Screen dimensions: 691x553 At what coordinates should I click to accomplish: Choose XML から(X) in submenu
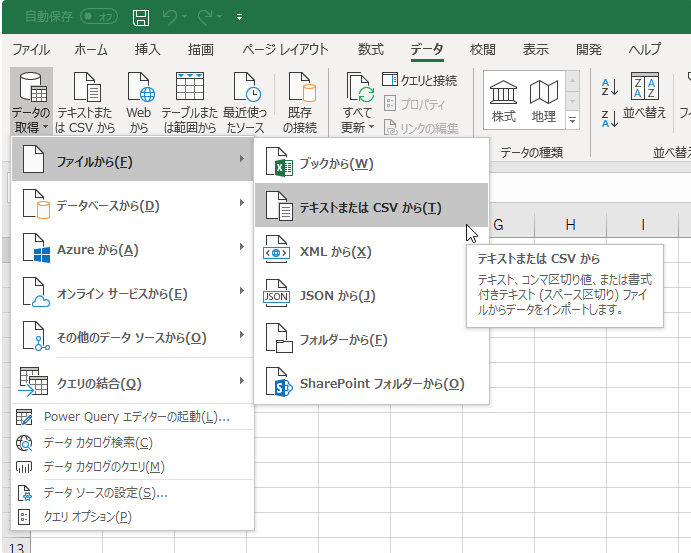point(372,251)
